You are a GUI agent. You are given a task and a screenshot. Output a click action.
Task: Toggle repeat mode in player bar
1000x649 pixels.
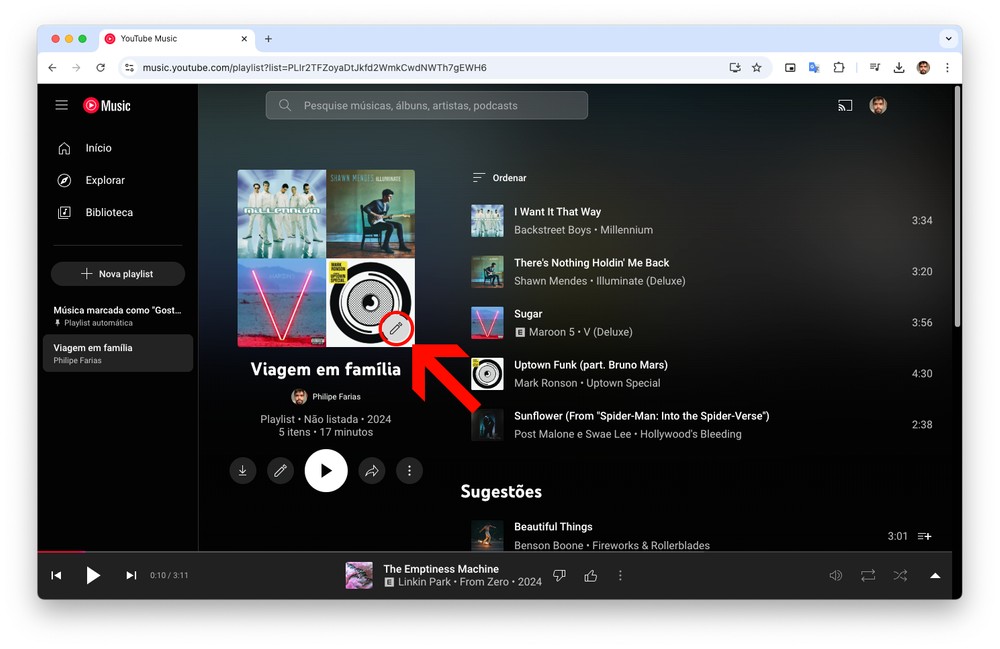pyautogui.click(x=868, y=576)
